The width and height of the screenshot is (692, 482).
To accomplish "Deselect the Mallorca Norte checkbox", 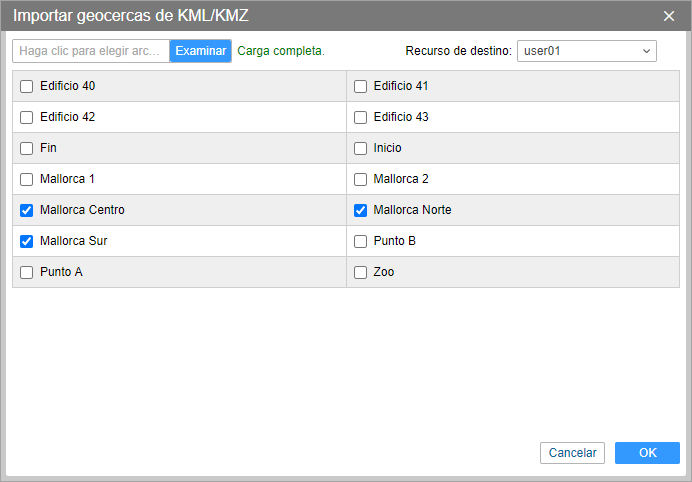I will point(360,210).
